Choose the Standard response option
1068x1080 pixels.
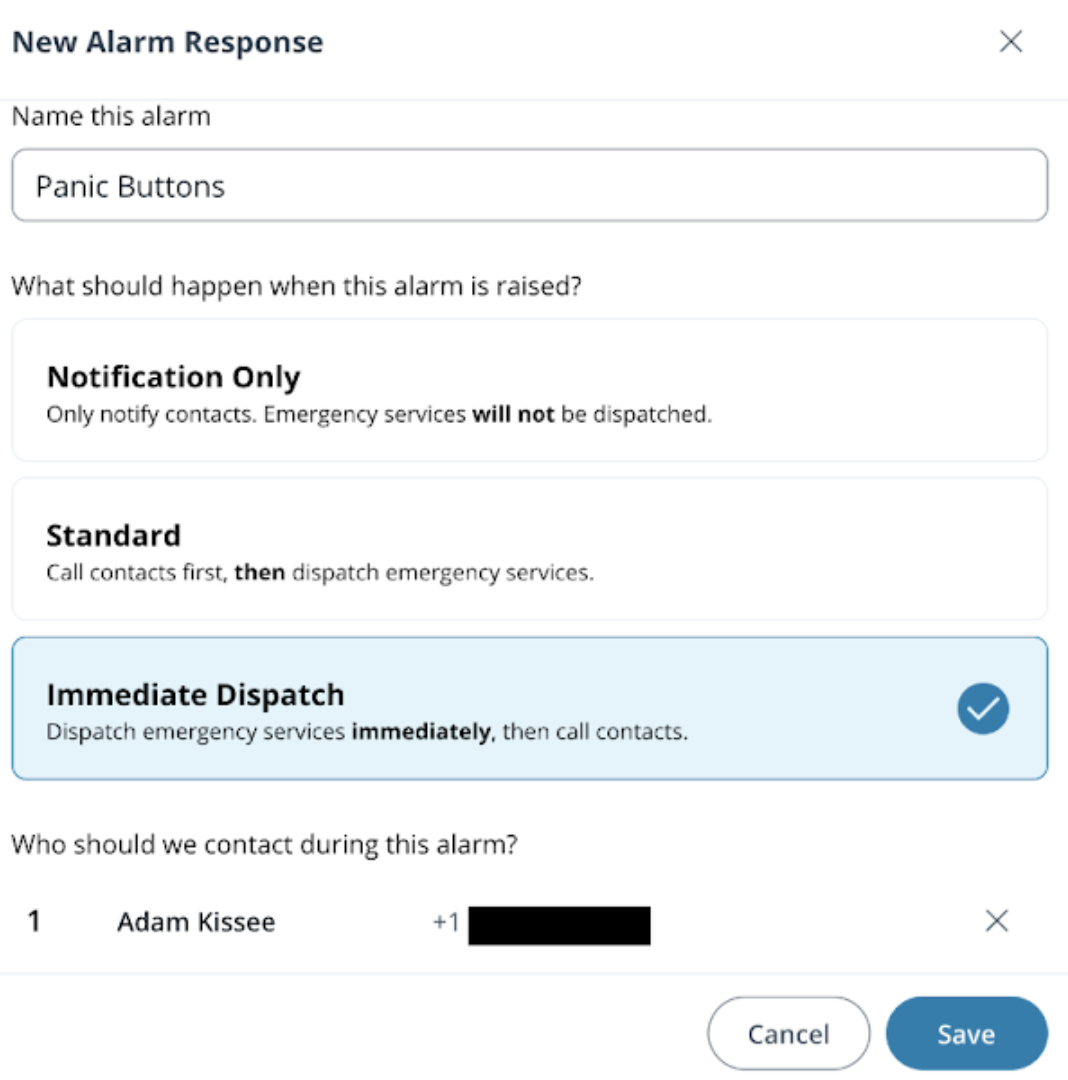(529, 548)
